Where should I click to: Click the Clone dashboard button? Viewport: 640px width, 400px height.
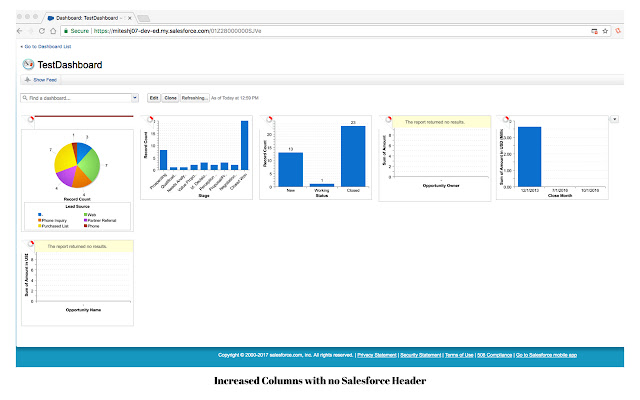coord(171,98)
